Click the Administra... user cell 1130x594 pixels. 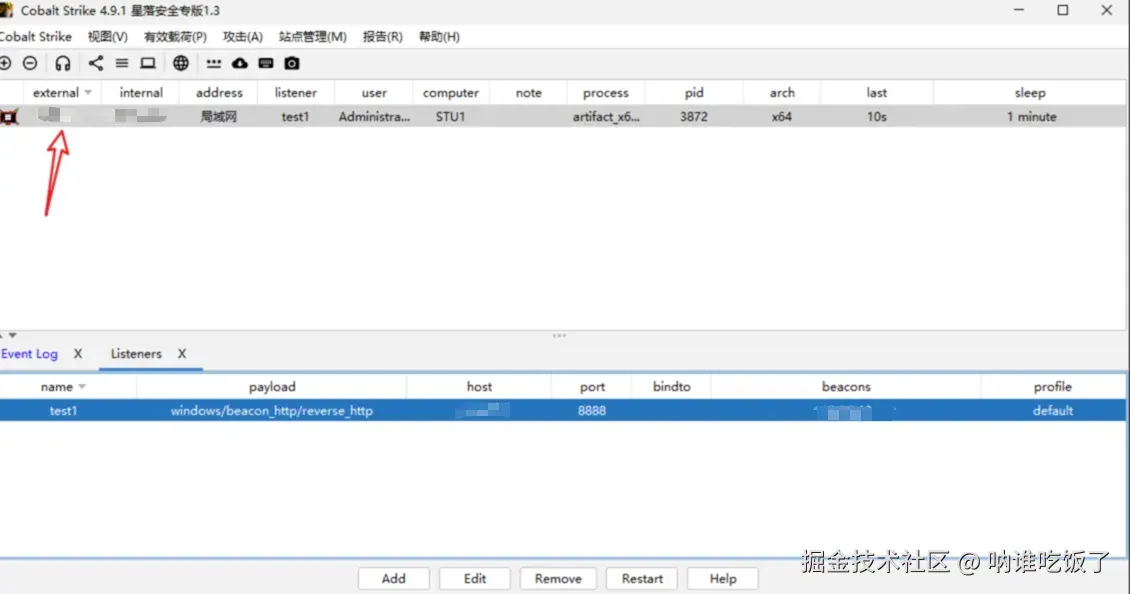click(x=374, y=117)
